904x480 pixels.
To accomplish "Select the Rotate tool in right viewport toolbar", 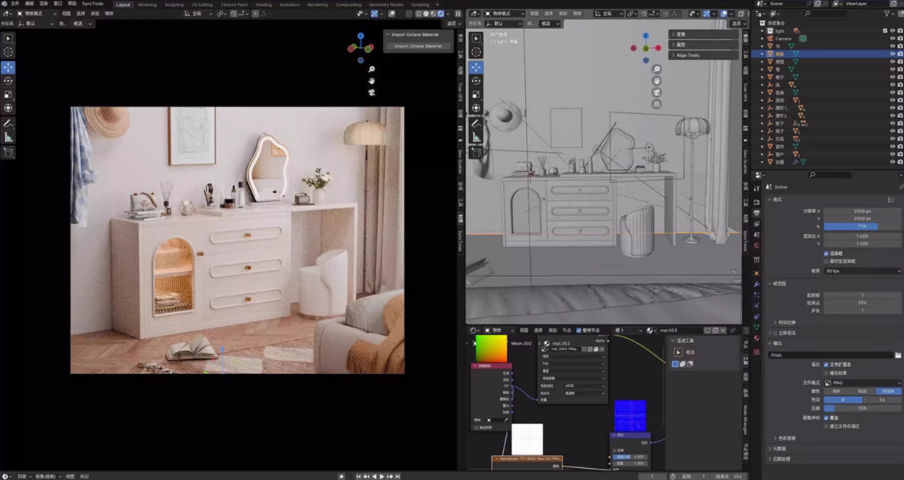I will click(476, 80).
